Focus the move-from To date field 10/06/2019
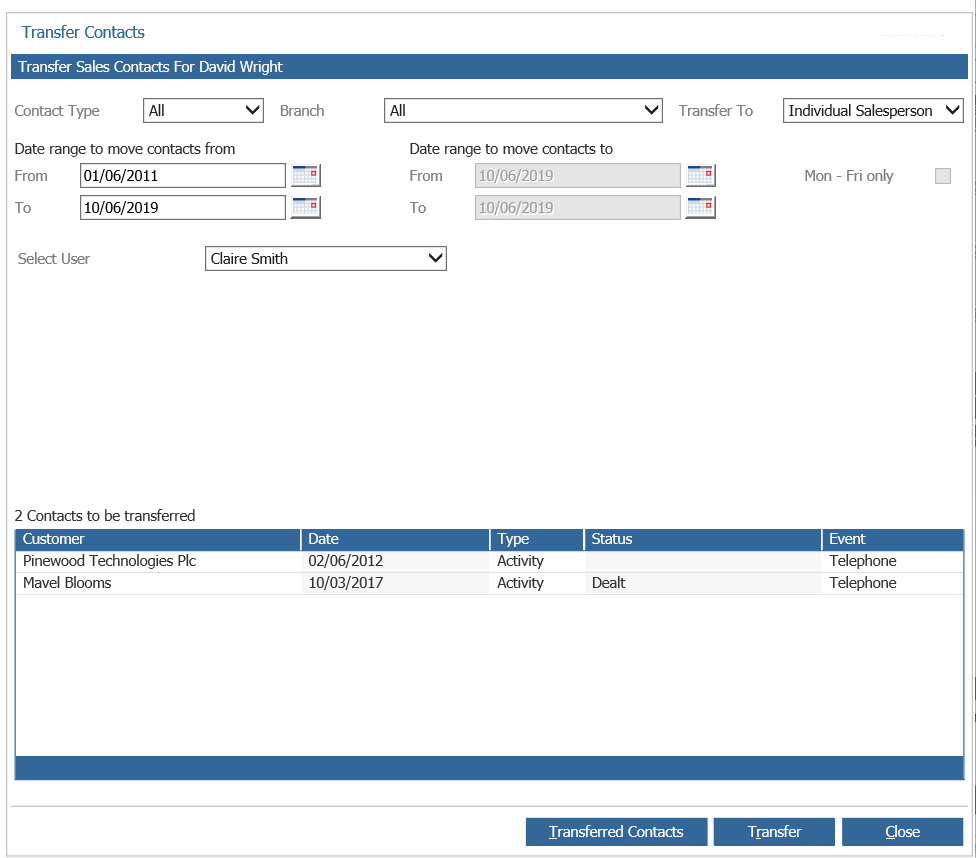Image resolution: width=976 pixels, height=858 pixels. (182, 207)
